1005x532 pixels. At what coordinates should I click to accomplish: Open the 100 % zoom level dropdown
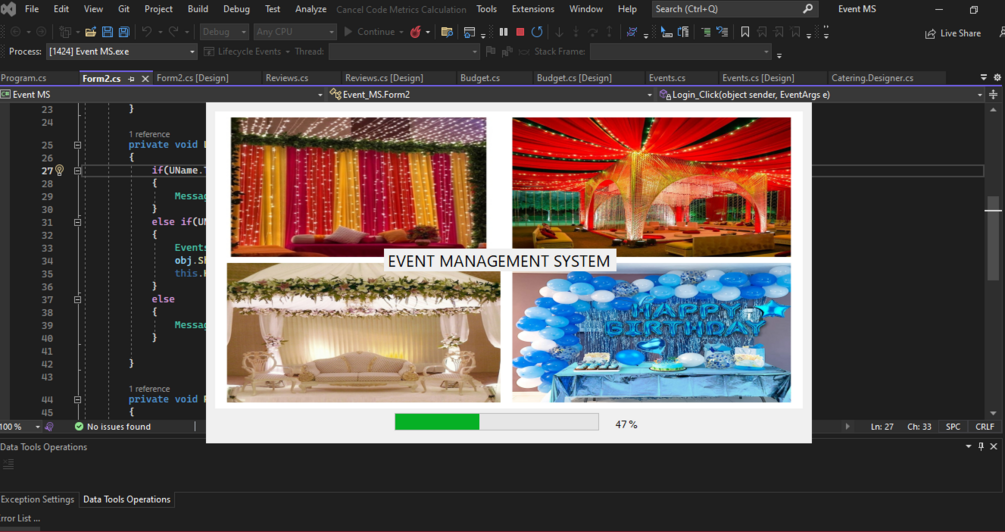pos(21,426)
